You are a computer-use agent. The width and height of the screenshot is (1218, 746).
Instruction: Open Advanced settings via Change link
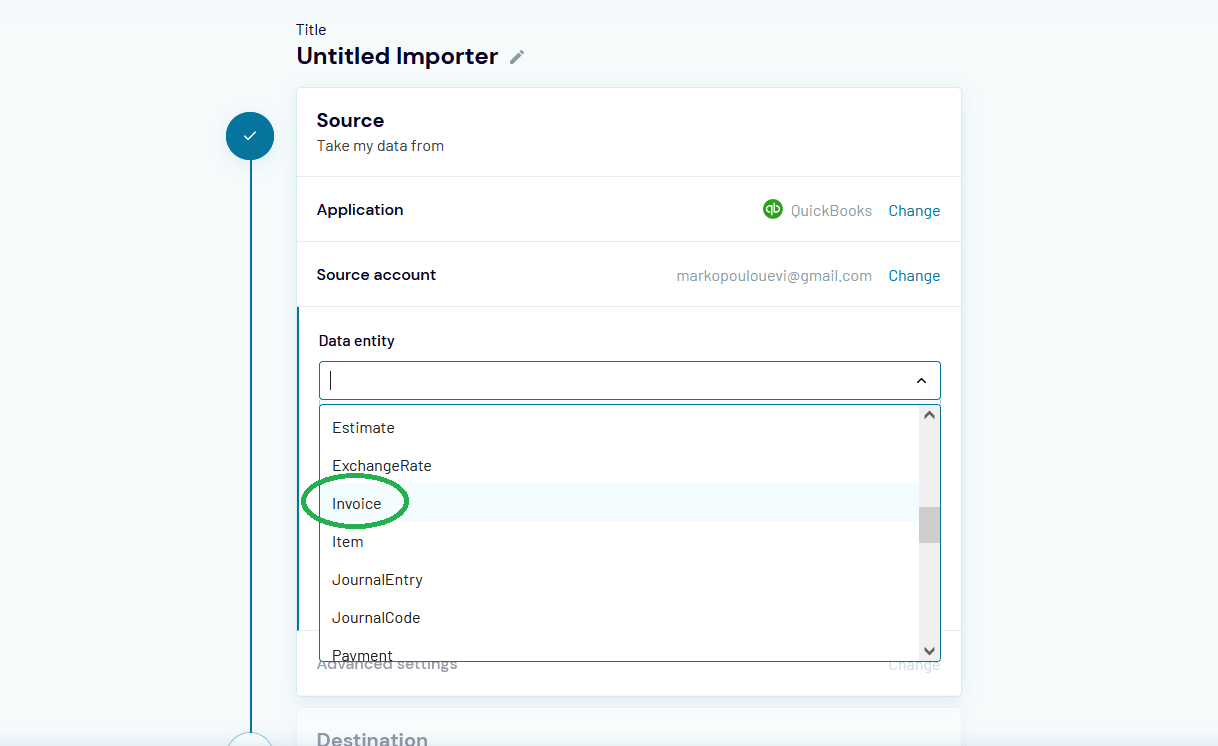[x=913, y=664]
